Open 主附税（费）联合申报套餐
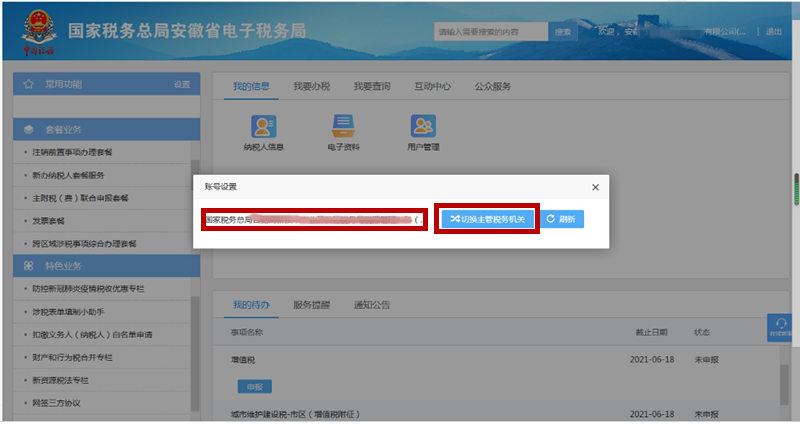 (80, 198)
